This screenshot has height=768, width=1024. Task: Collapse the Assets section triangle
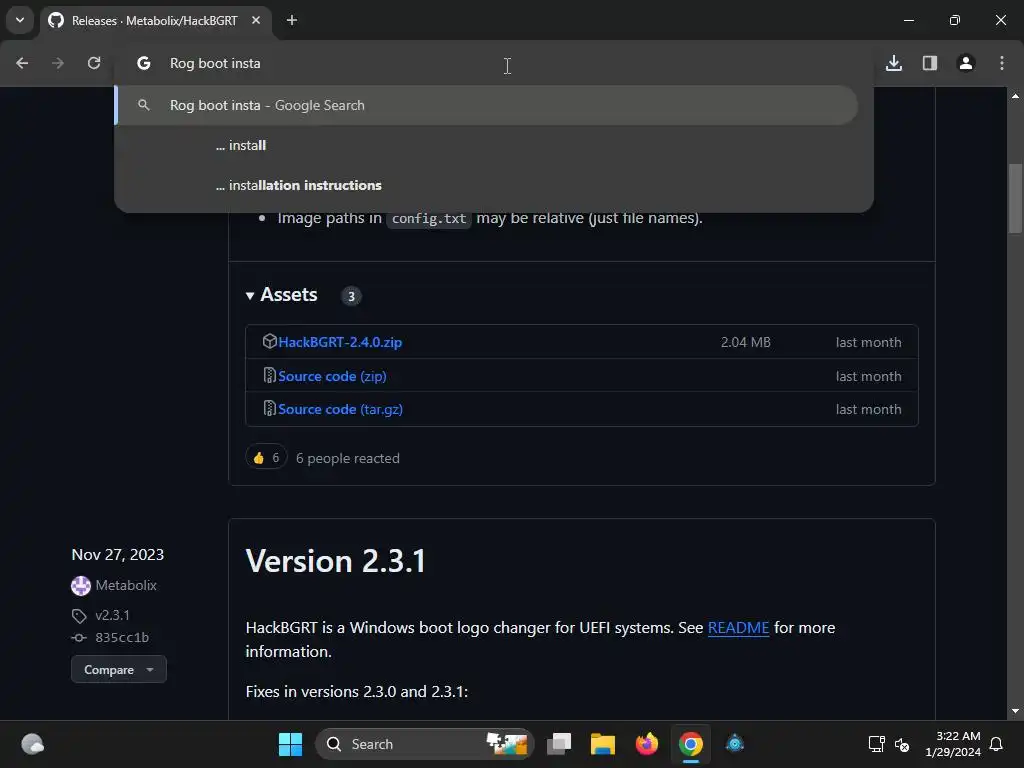pyautogui.click(x=249, y=296)
